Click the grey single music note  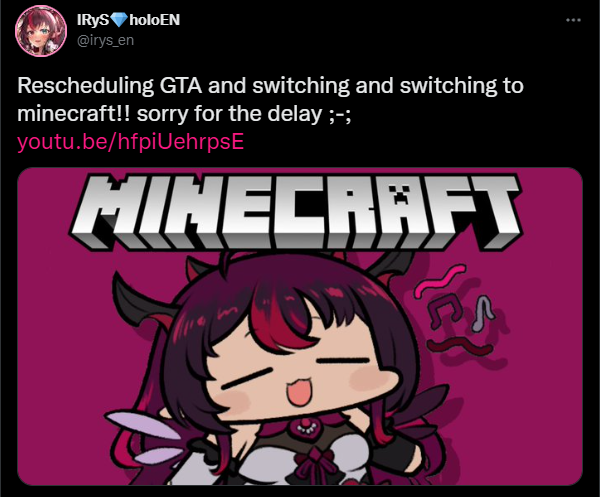coord(482,313)
